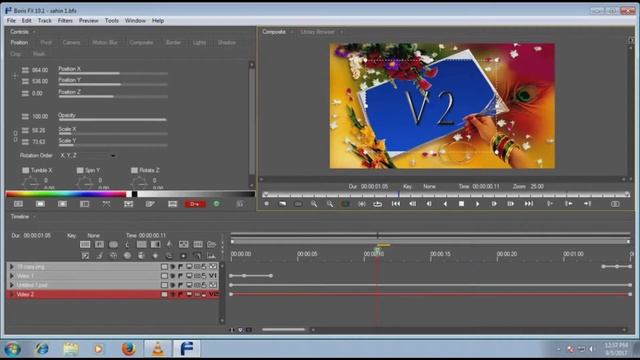
Task: Click the Position X value field
Action: point(40,70)
